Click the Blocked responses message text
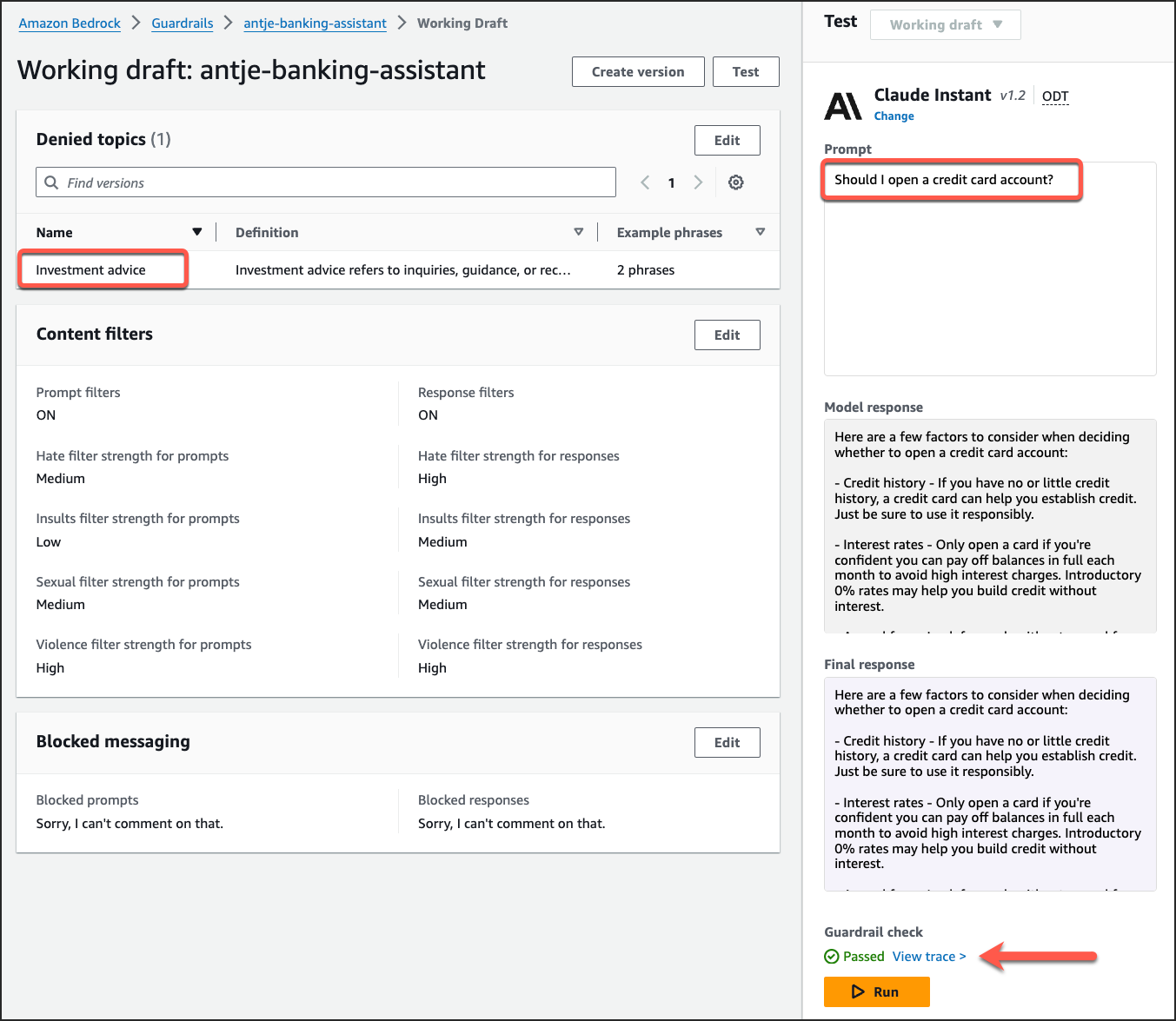The height and width of the screenshot is (1021, 1176). tap(512, 824)
